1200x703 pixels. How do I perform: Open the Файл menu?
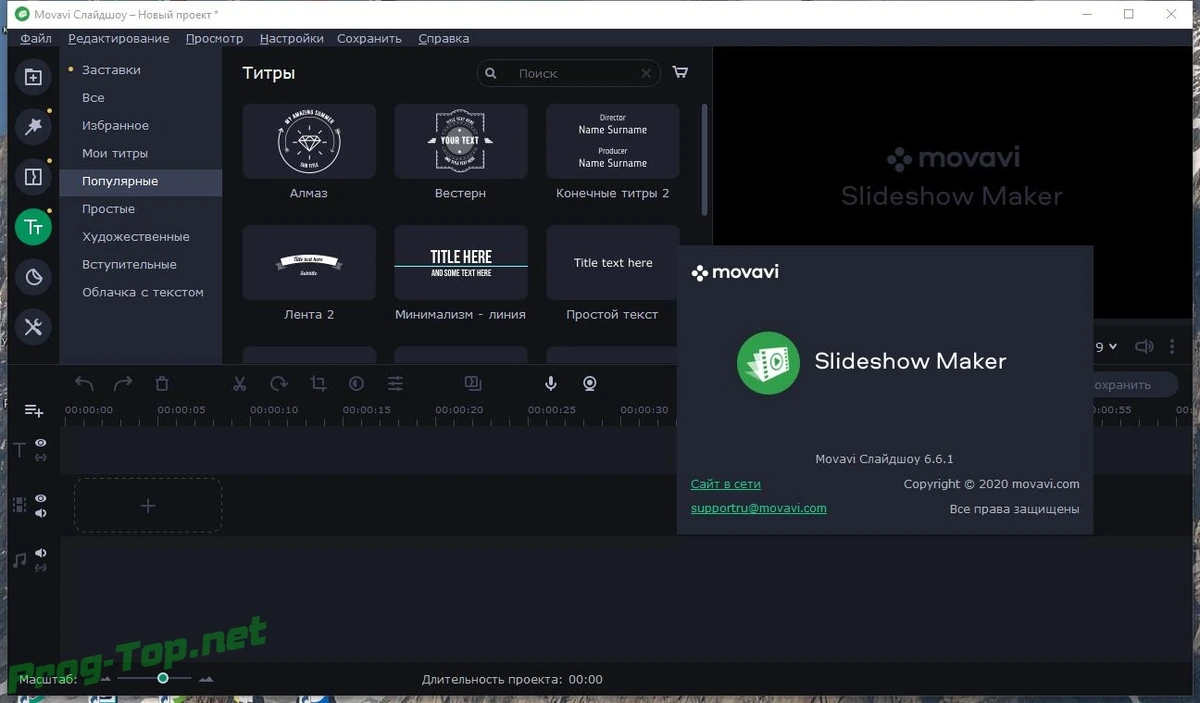coord(36,38)
